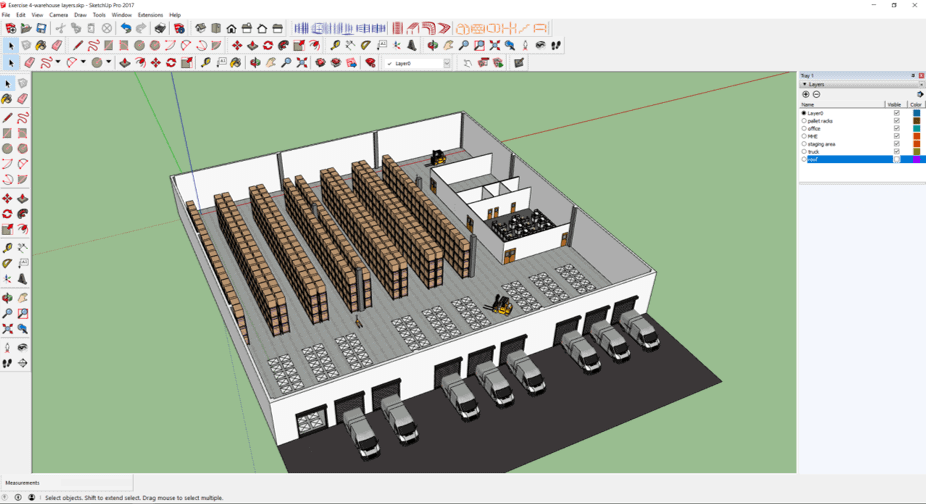
Task: Toggle Layer0 visible checkbox
Action: 896,113
